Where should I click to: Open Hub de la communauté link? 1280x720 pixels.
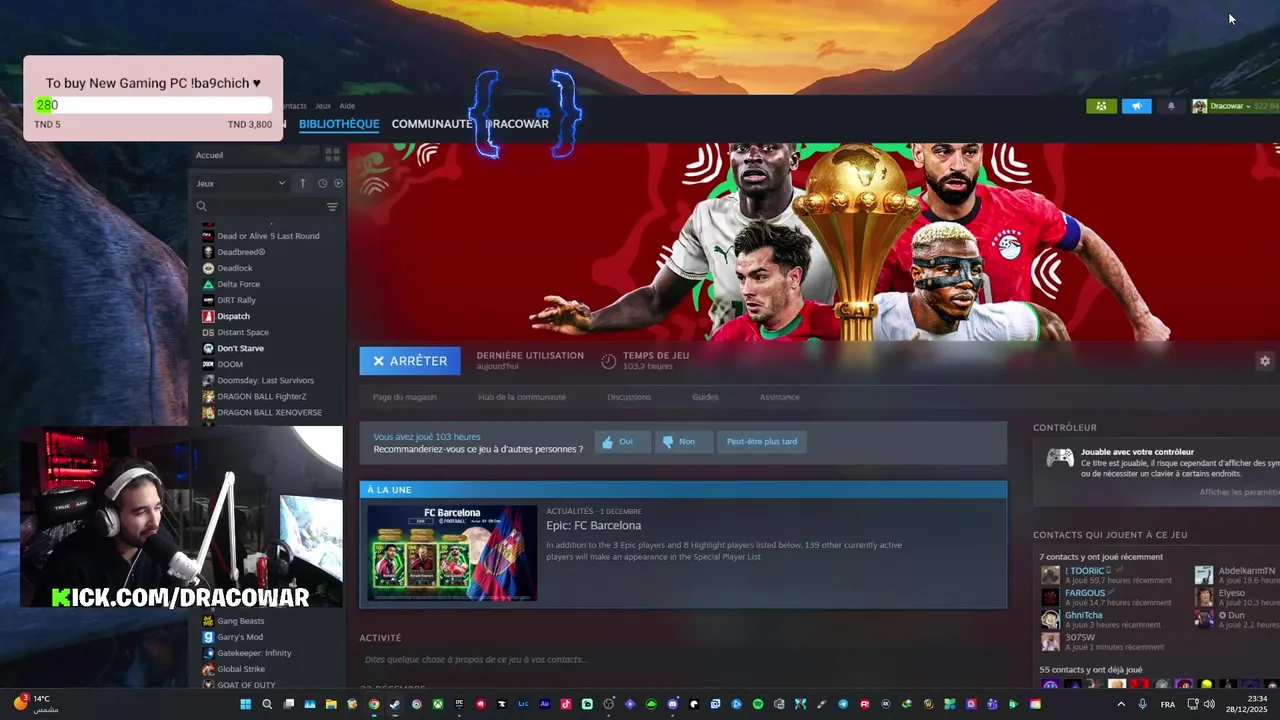(x=522, y=397)
